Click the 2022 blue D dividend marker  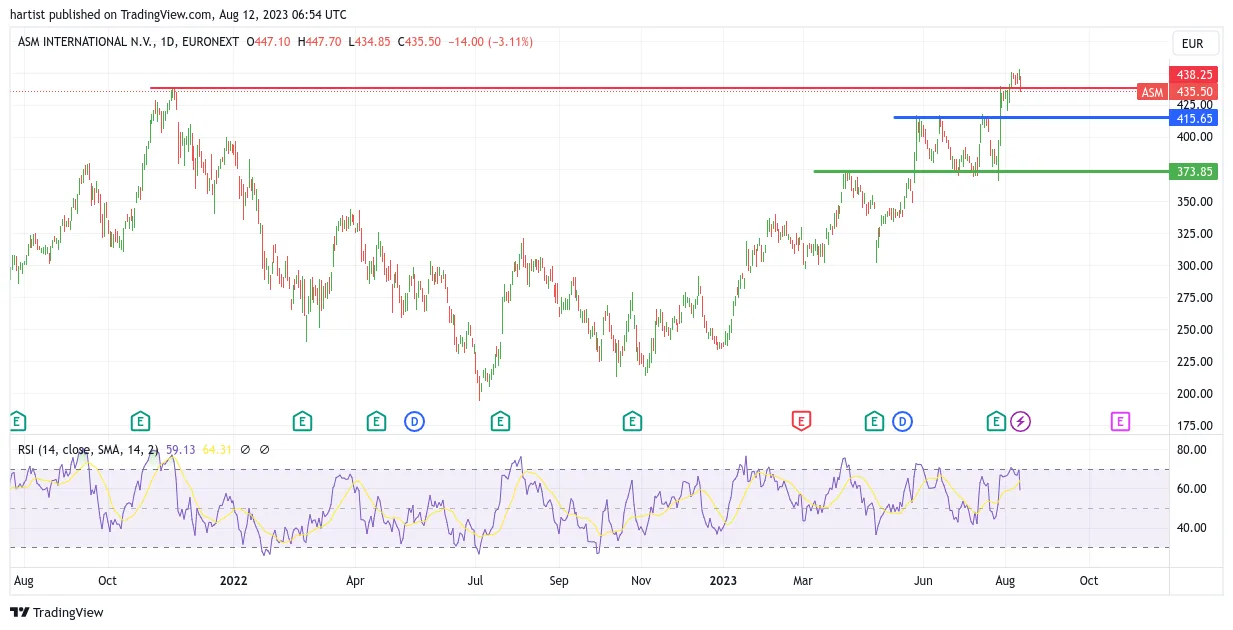(414, 421)
